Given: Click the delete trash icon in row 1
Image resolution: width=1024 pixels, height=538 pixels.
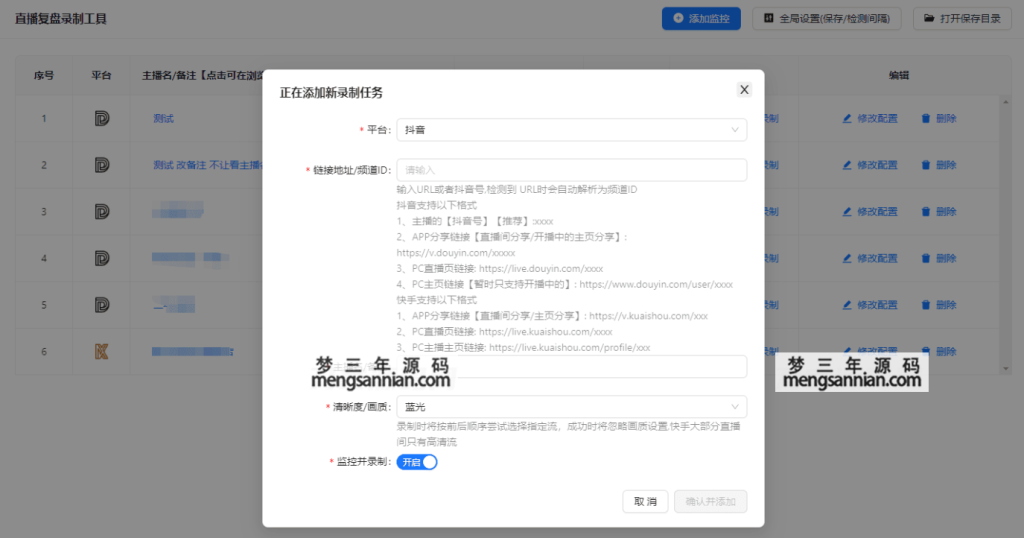Looking at the screenshot, I should [x=925, y=119].
